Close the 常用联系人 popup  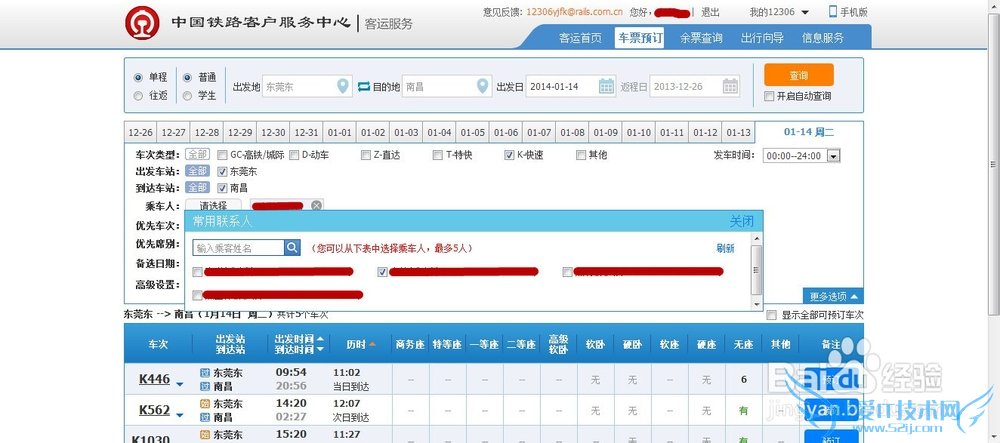click(741, 221)
